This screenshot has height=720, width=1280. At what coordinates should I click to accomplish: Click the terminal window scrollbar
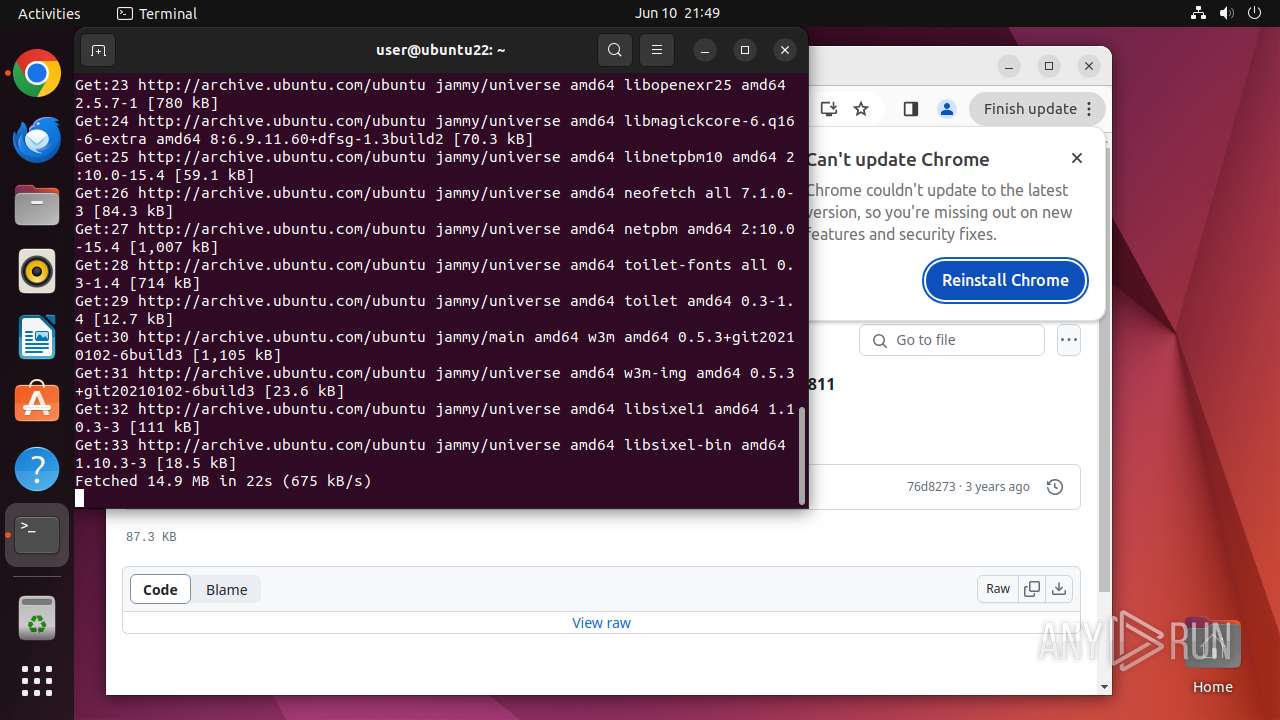pyautogui.click(x=801, y=455)
